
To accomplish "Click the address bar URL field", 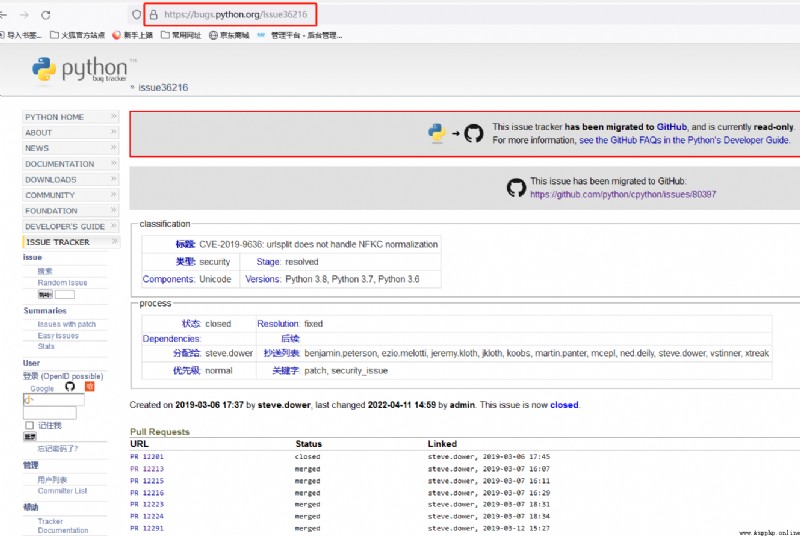I will [x=236, y=15].
